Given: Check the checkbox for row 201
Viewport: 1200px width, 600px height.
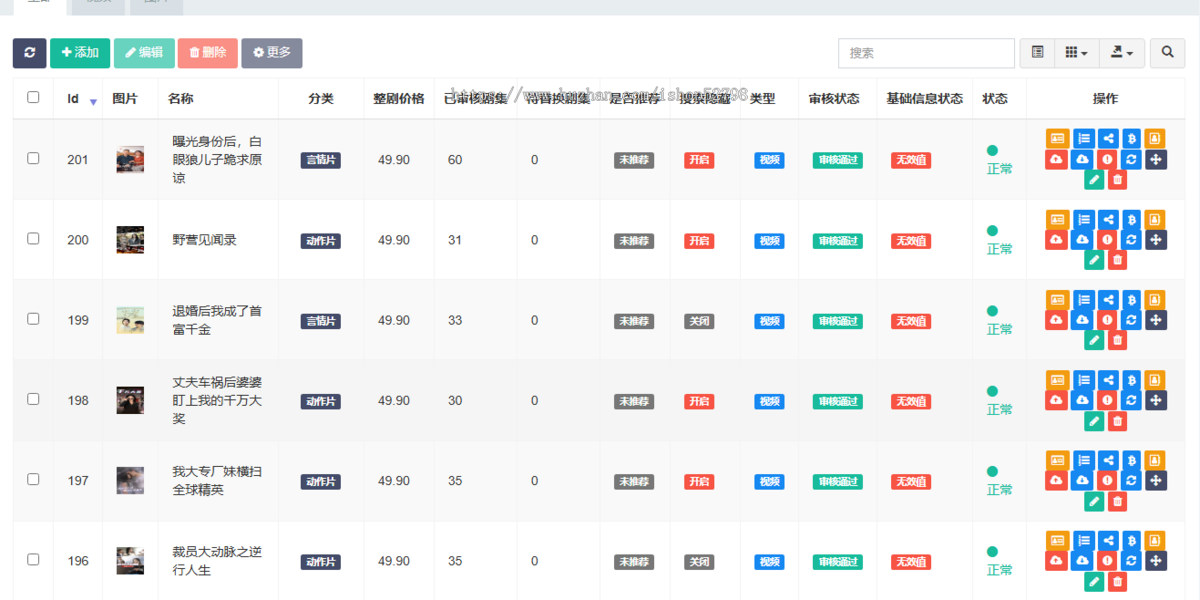Looking at the screenshot, I should (33, 158).
